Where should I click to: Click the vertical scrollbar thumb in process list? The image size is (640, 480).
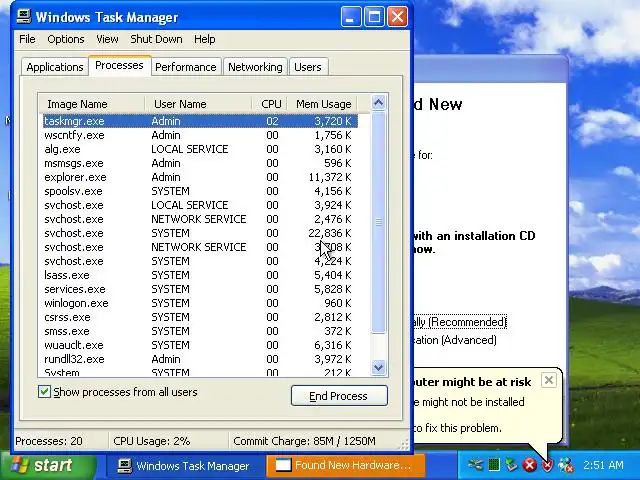tap(378, 222)
